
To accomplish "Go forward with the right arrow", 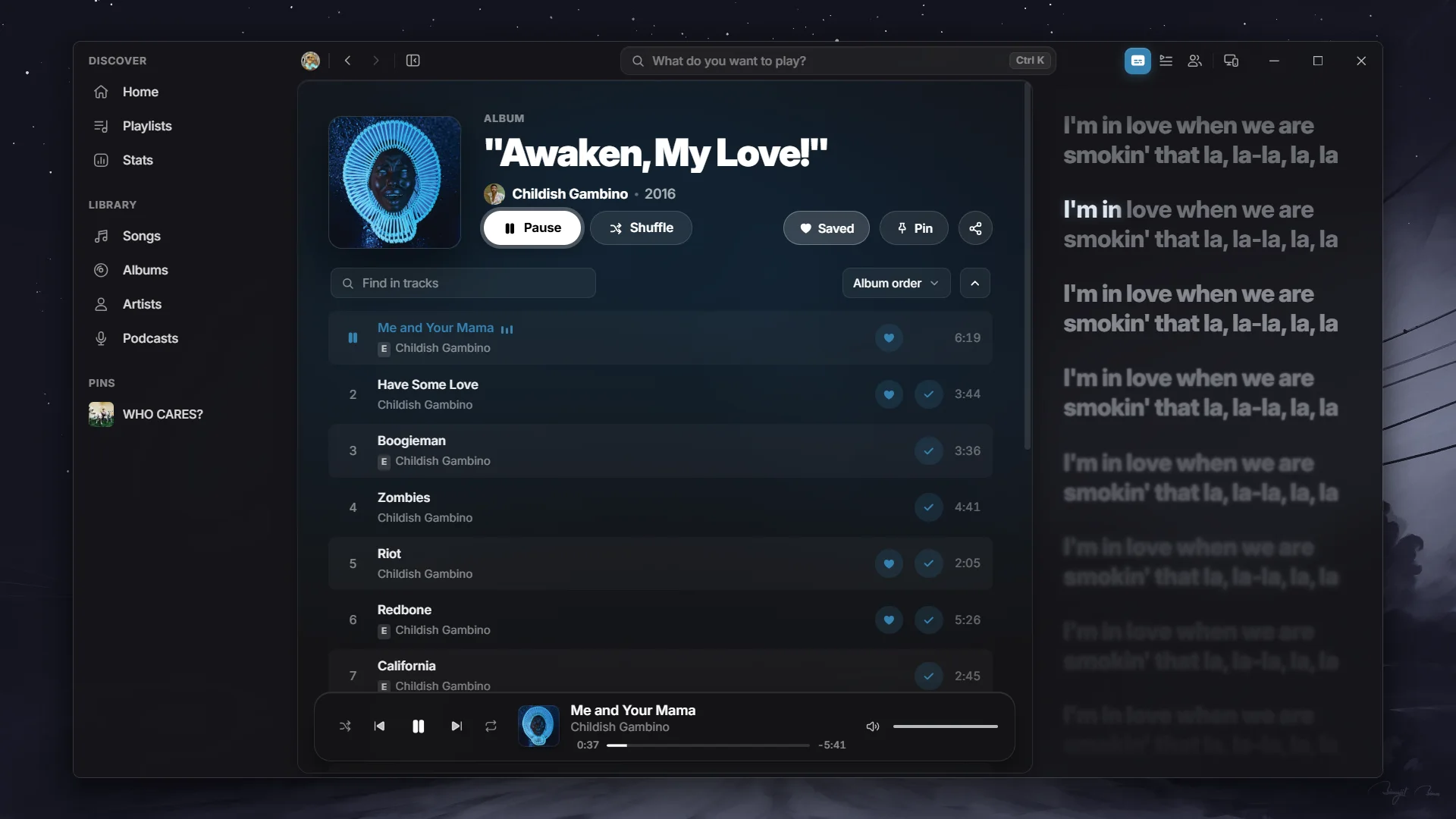I will 376,61.
